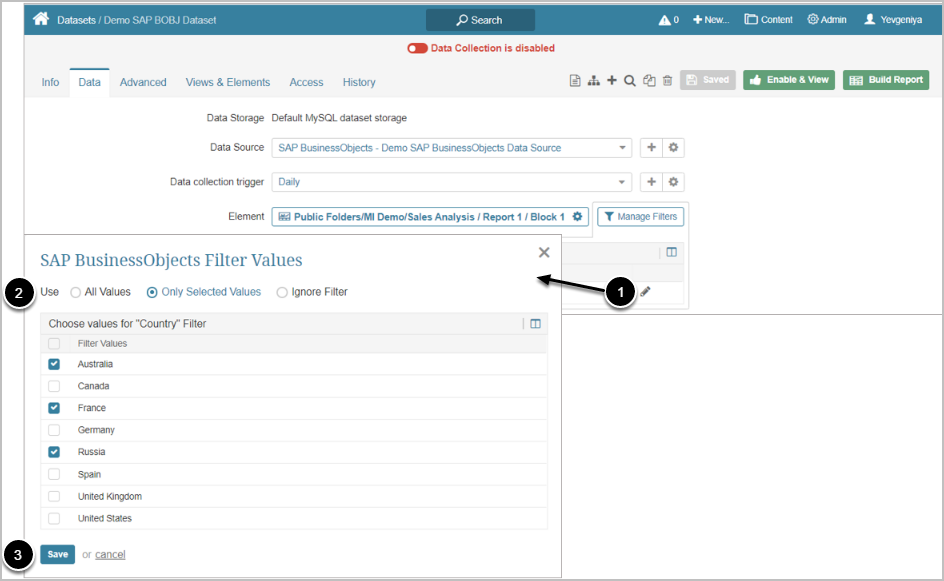Click the Manage Filters button
The height and width of the screenshot is (581, 944).
(x=641, y=217)
